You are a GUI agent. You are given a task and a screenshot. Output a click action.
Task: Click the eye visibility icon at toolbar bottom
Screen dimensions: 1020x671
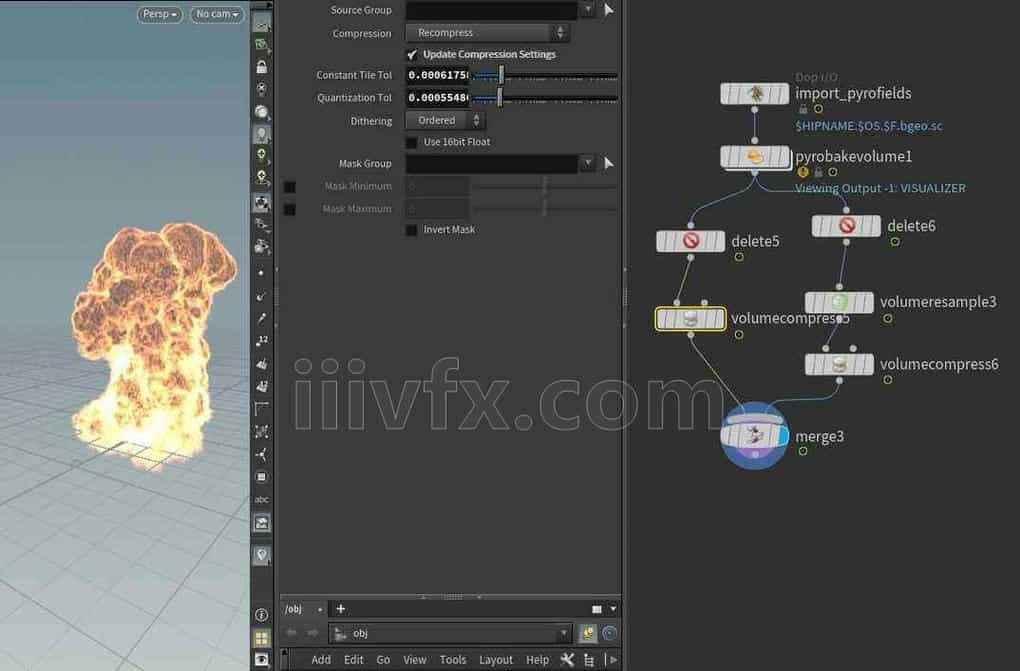(x=262, y=660)
